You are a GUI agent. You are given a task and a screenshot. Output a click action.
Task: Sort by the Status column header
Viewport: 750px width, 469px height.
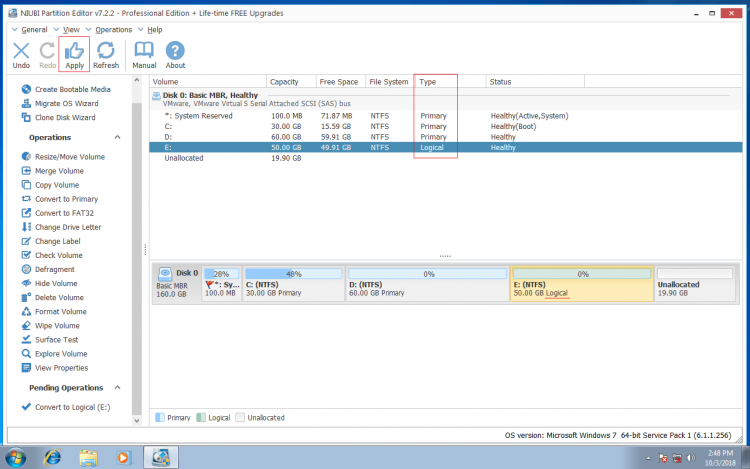pos(535,82)
